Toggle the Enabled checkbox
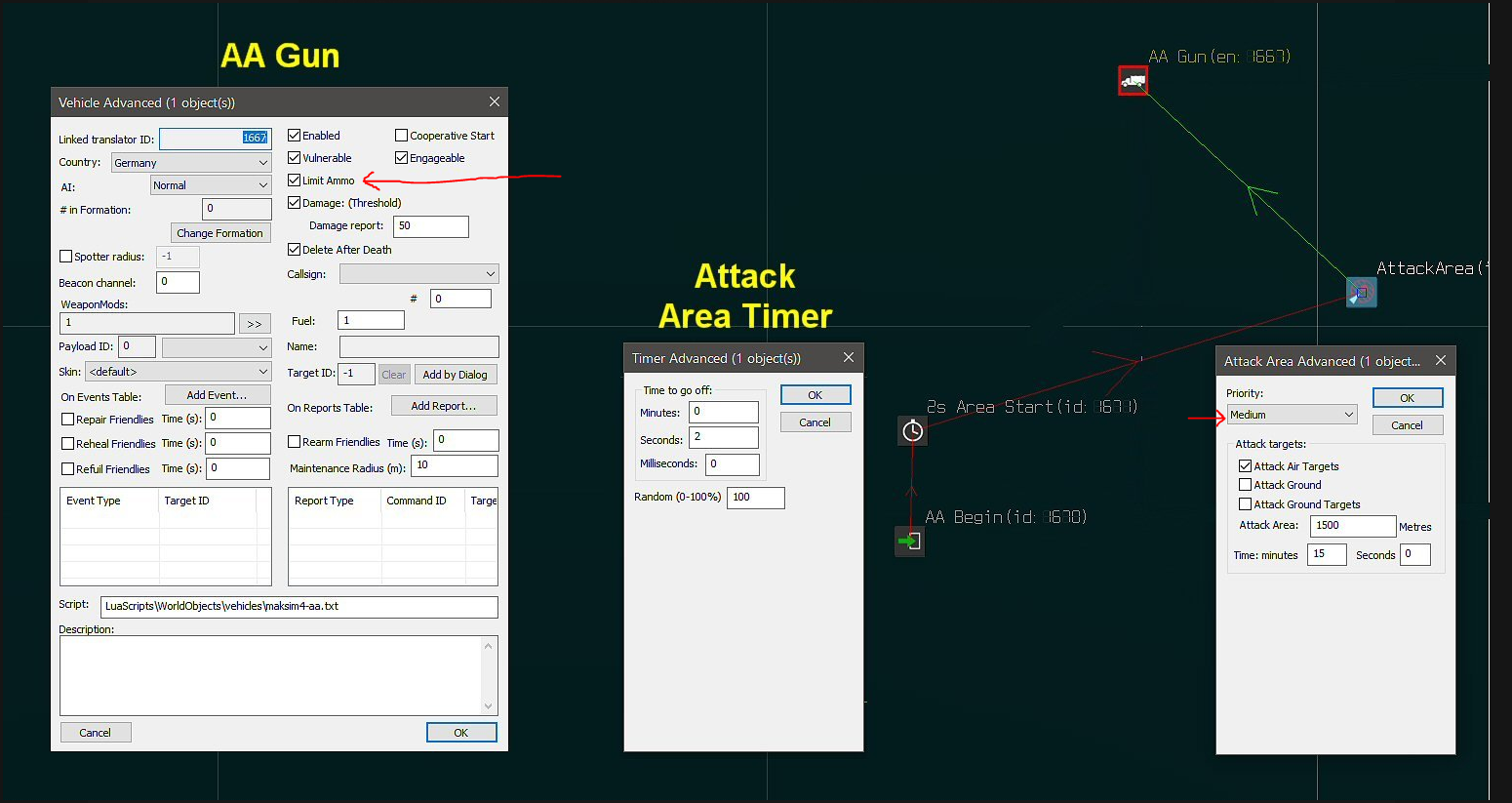1512x803 pixels. tap(294, 136)
